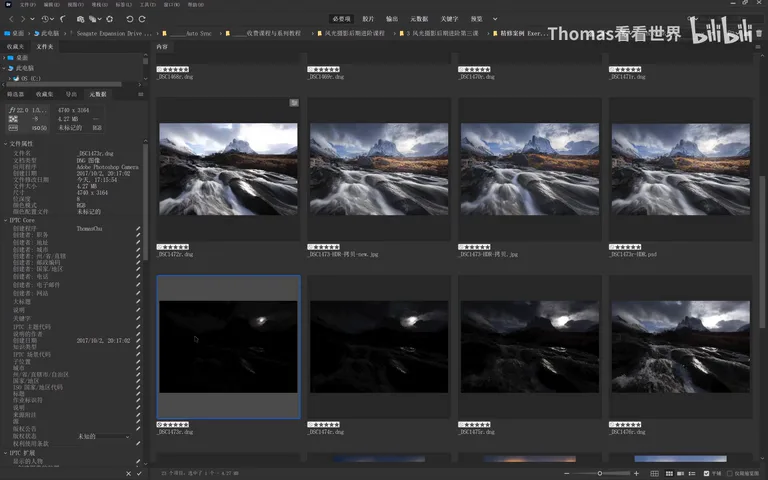Navigate to Auto Sync folder in breadcrumb
This screenshot has height=480, width=768.
[199, 33]
